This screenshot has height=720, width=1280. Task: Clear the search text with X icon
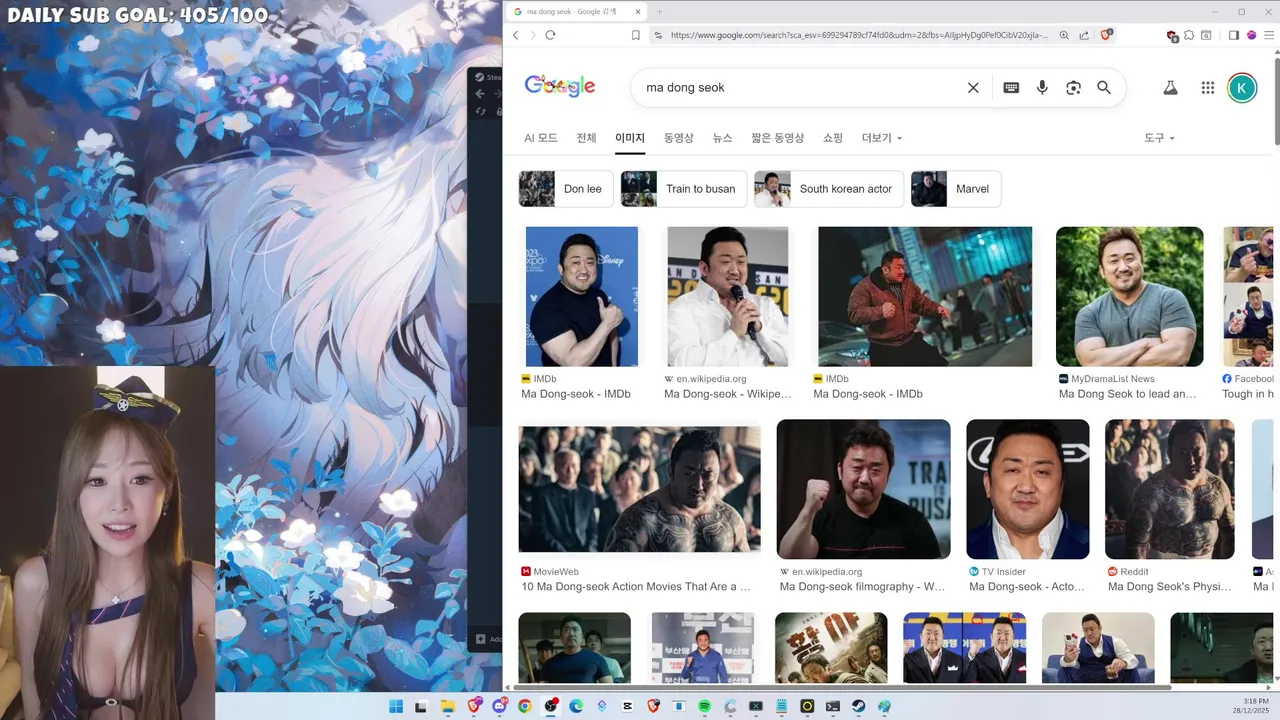(x=973, y=88)
